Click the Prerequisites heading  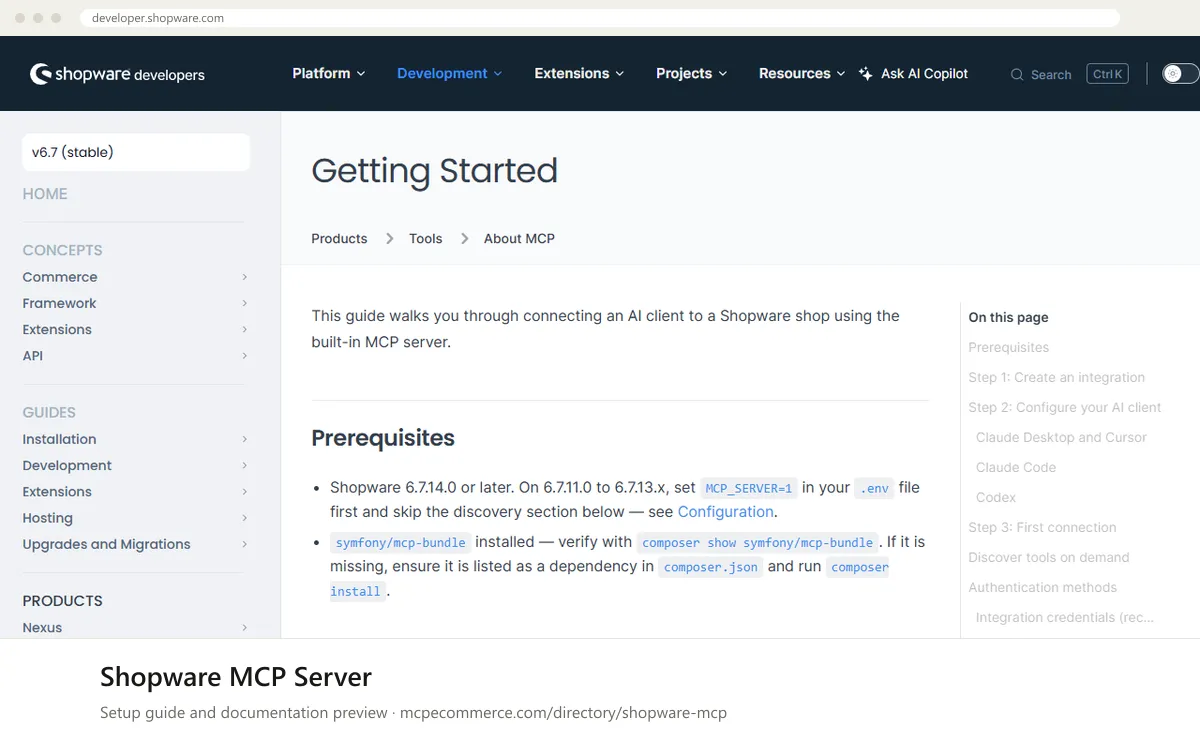383,438
